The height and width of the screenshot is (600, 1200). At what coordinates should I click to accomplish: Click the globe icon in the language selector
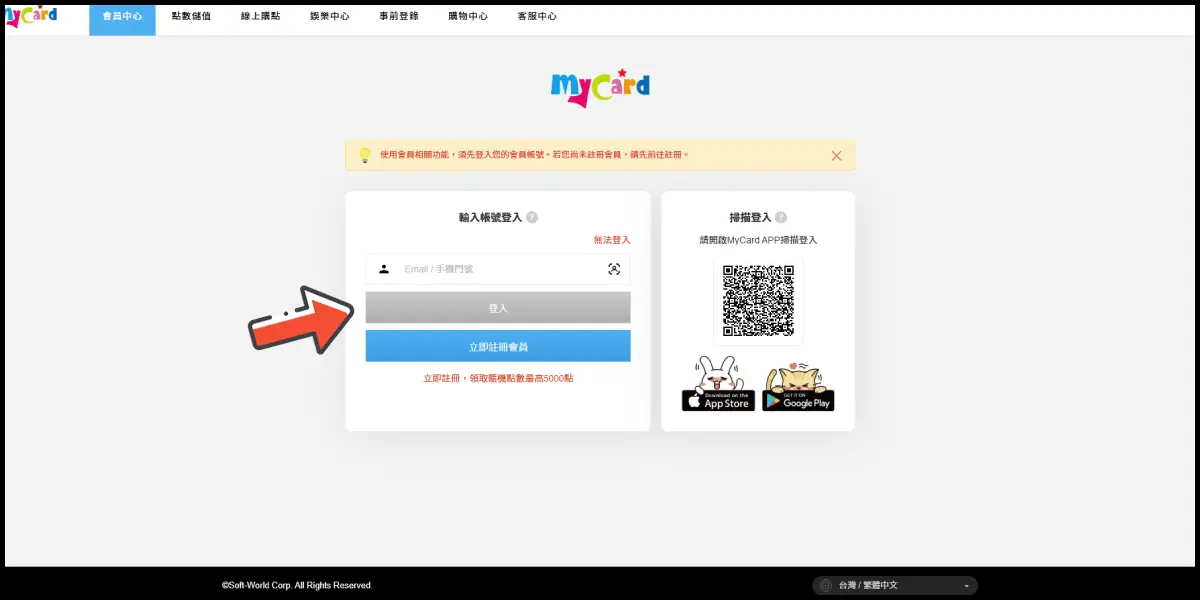826,585
